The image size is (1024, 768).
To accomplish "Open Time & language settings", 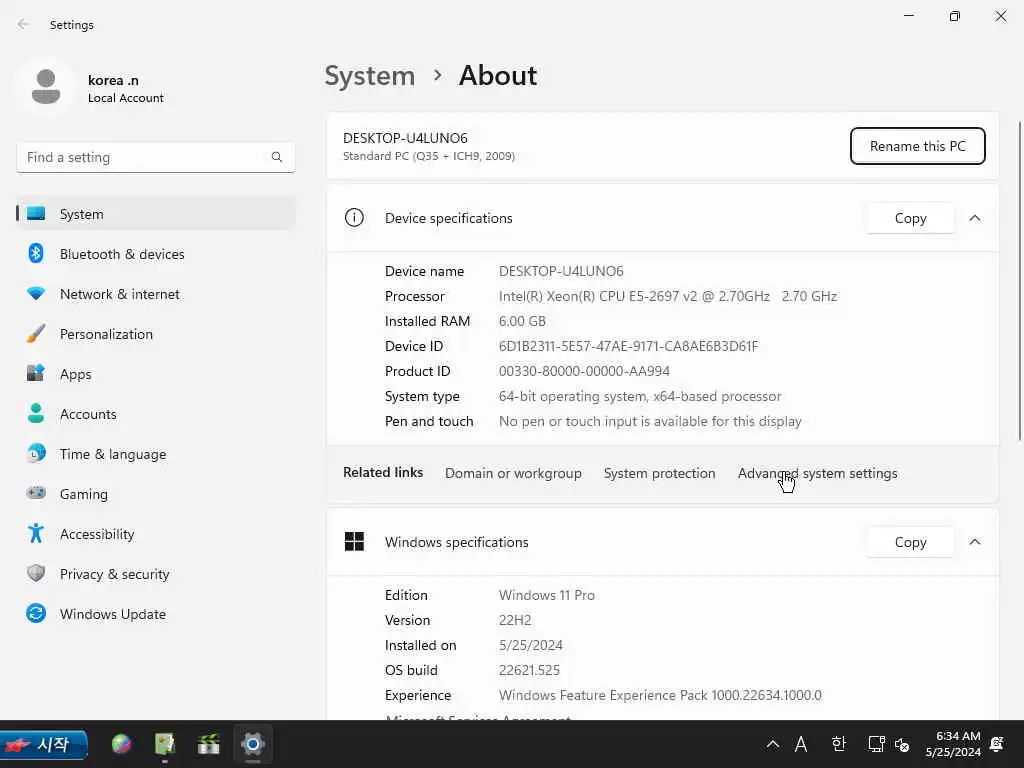I will pos(156,454).
